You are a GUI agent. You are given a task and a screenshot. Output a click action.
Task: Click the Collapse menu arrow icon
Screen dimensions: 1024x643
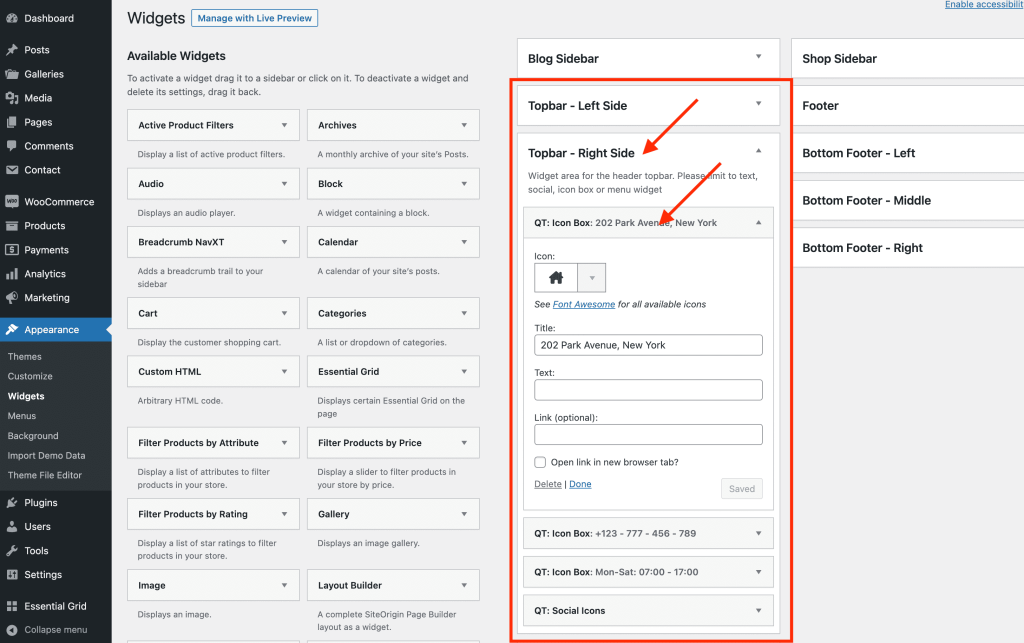pos(12,630)
